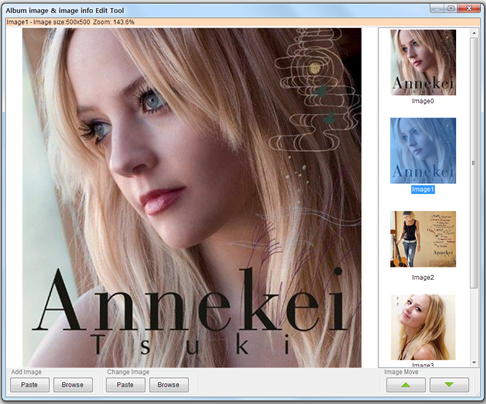
Task: Click thumbnail list scrollbar up arrow
Action: (474, 33)
